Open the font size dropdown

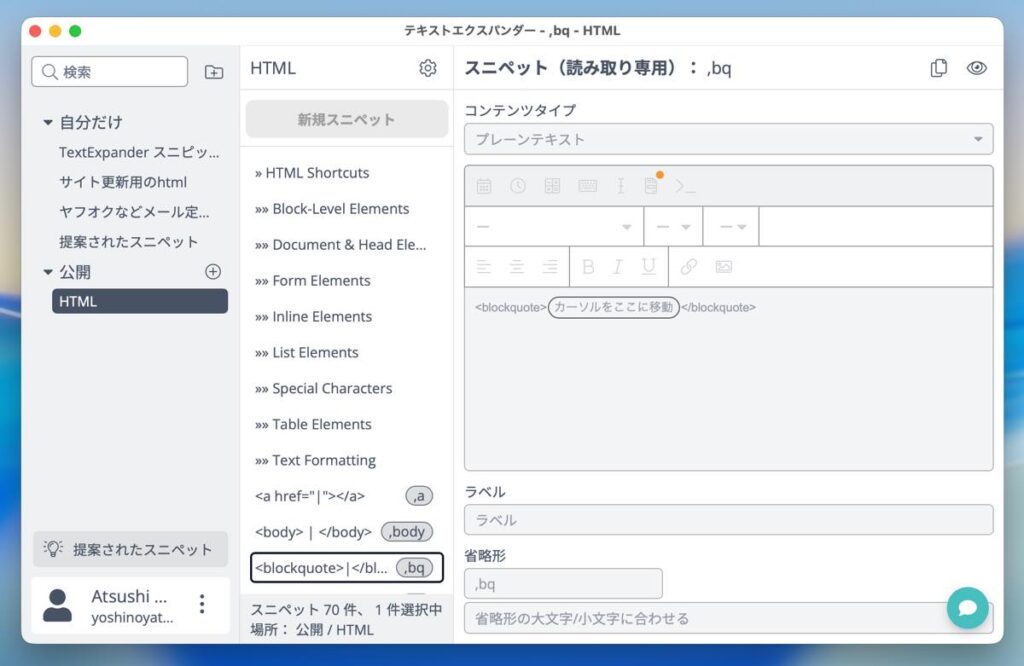(x=673, y=227)
